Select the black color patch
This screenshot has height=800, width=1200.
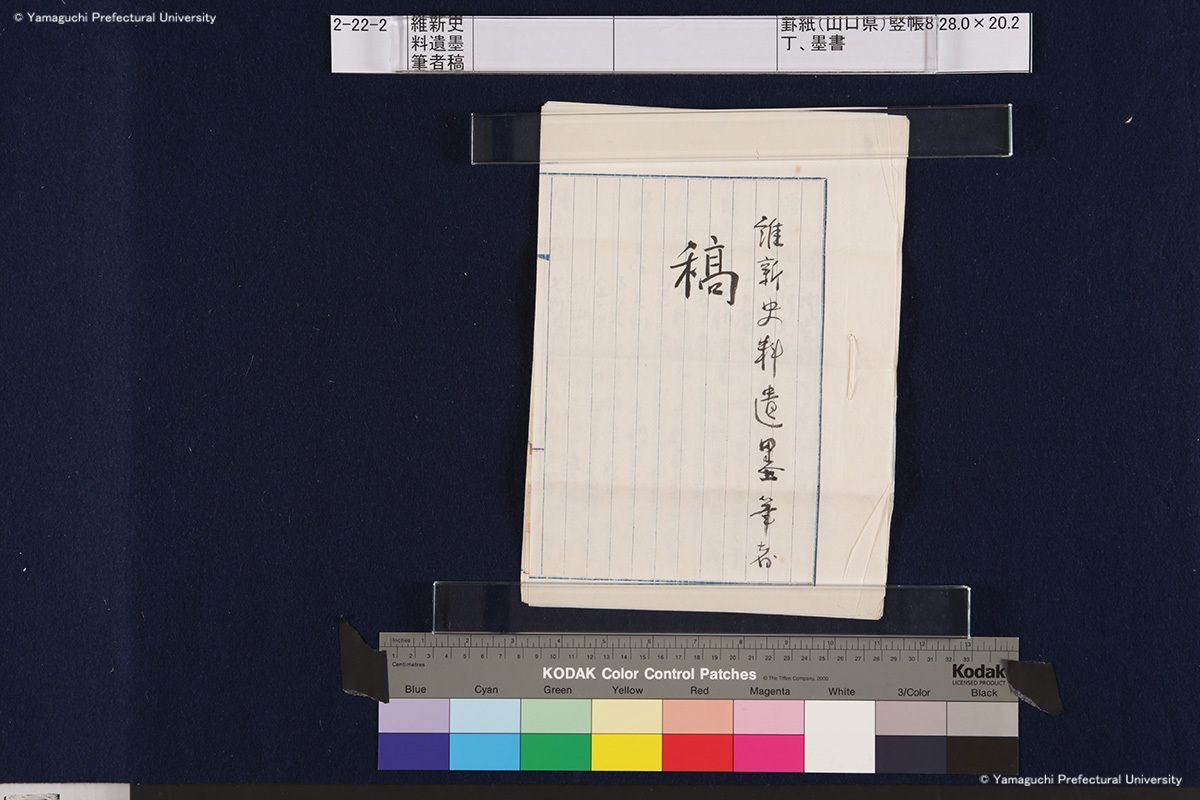(982, 753)
